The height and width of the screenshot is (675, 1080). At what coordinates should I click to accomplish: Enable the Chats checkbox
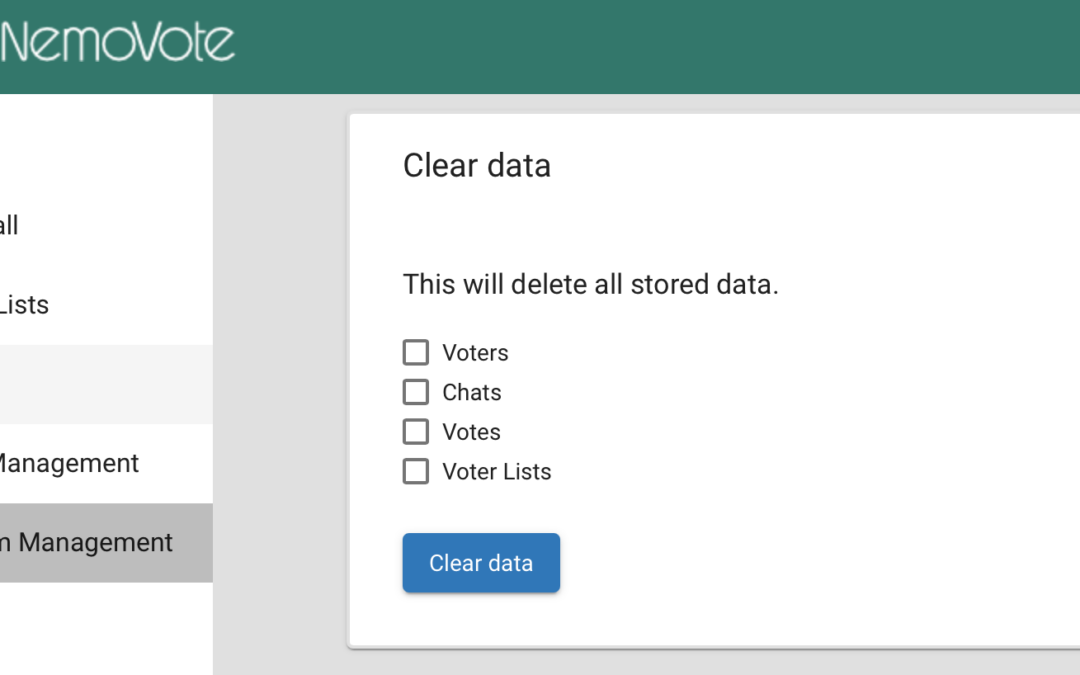(416, 392)
